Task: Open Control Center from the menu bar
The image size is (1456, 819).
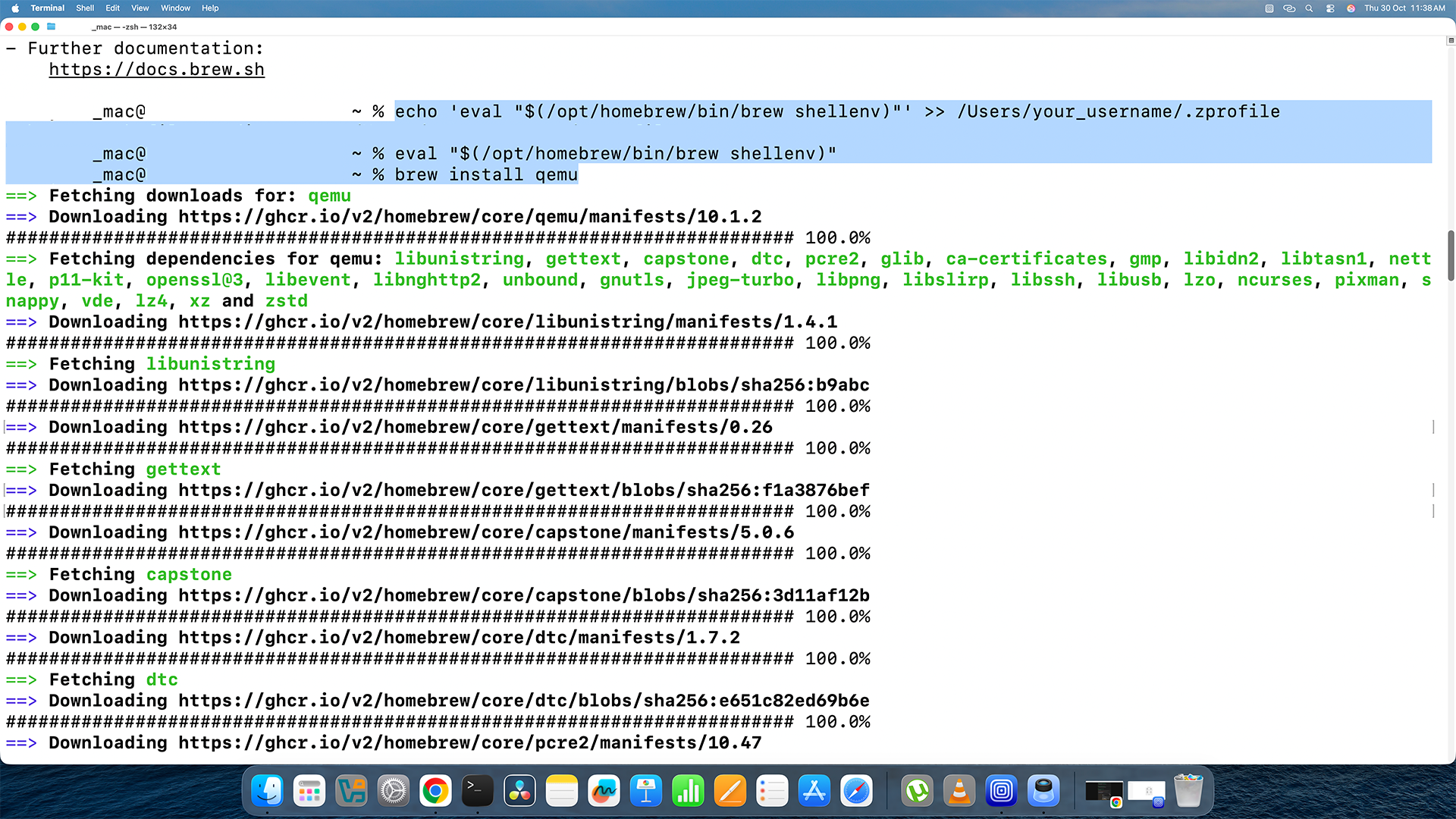Action: click(x=1331, y=8)
